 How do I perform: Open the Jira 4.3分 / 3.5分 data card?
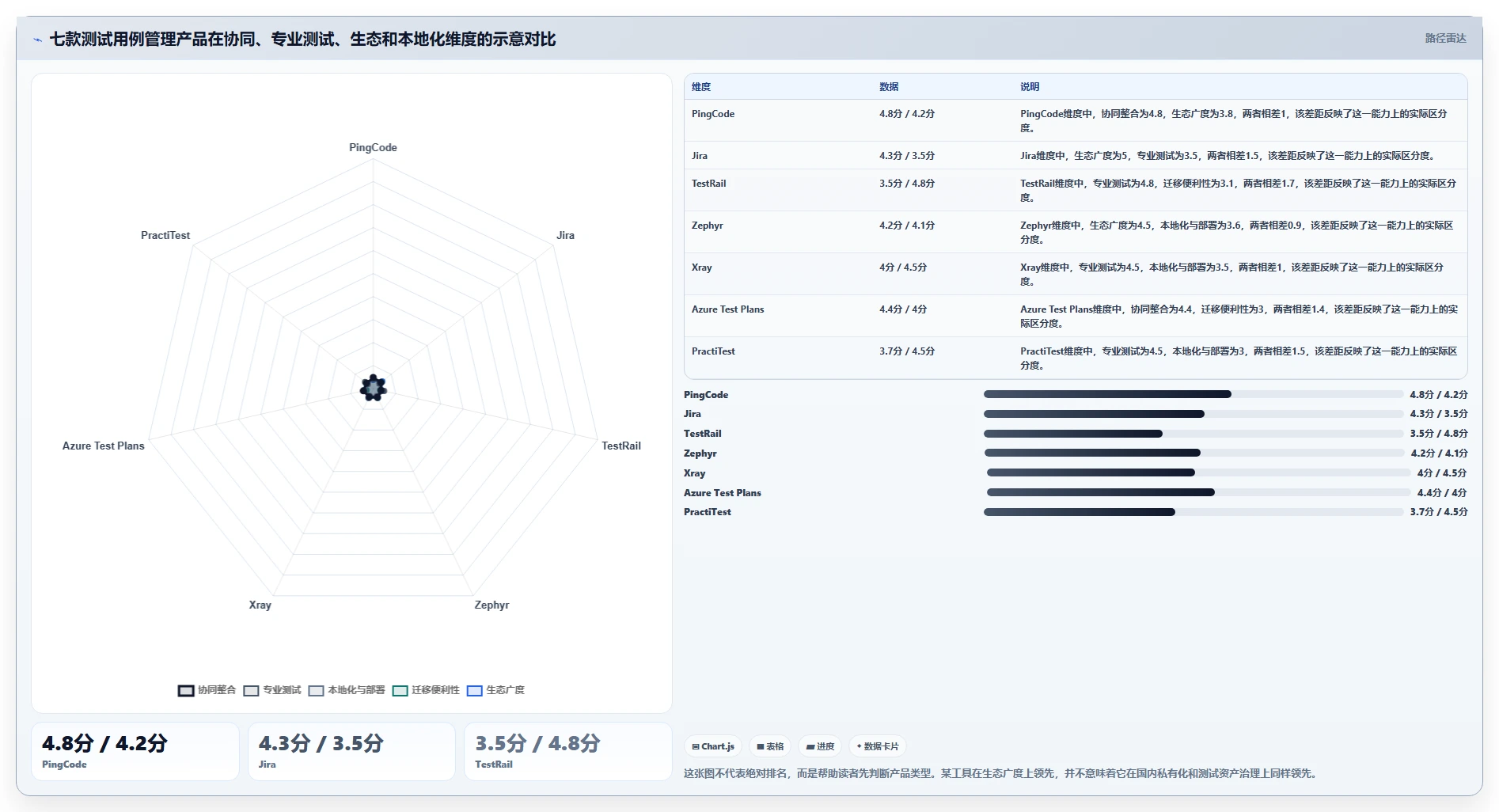(351, 751)
